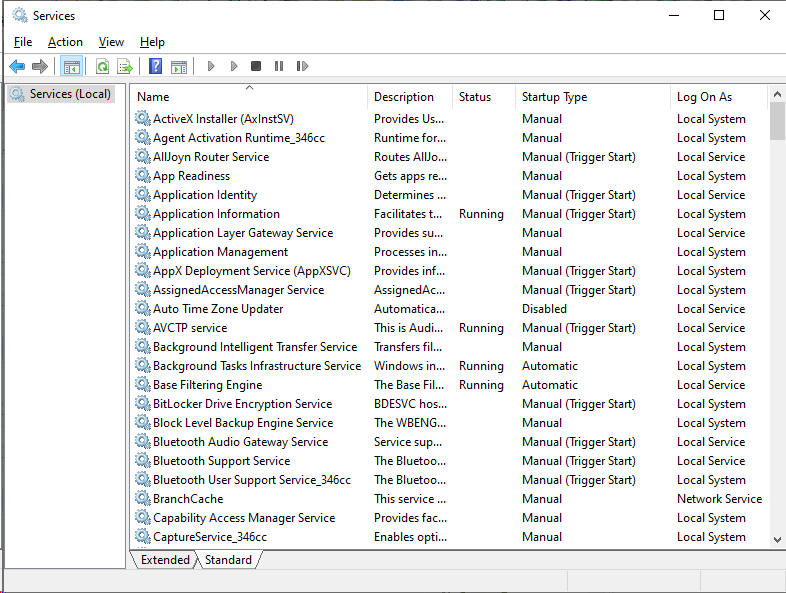The height and width of the screenshot is (593, 786).
Task: Open the Action menu
Action: point(65,42)
